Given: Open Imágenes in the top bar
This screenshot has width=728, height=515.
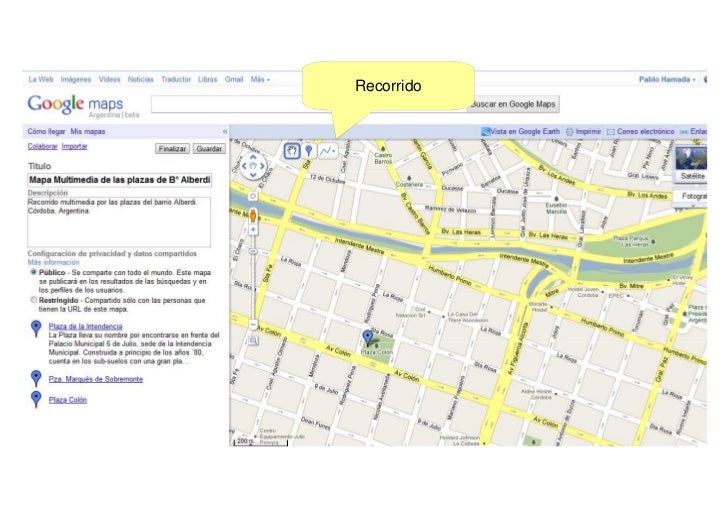Looking at the screenshot, I should click(x=76, y=79).
